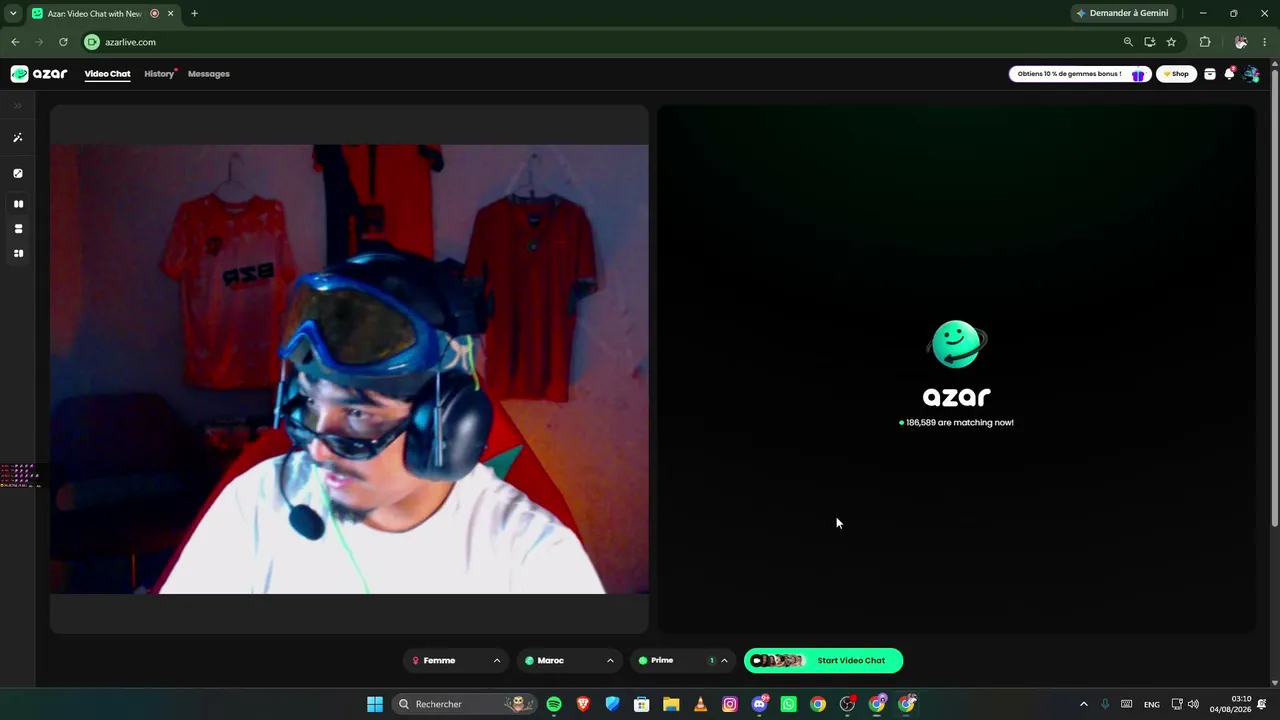
Task: Click the Demander à Gemini button
Action: (1122, 13)
